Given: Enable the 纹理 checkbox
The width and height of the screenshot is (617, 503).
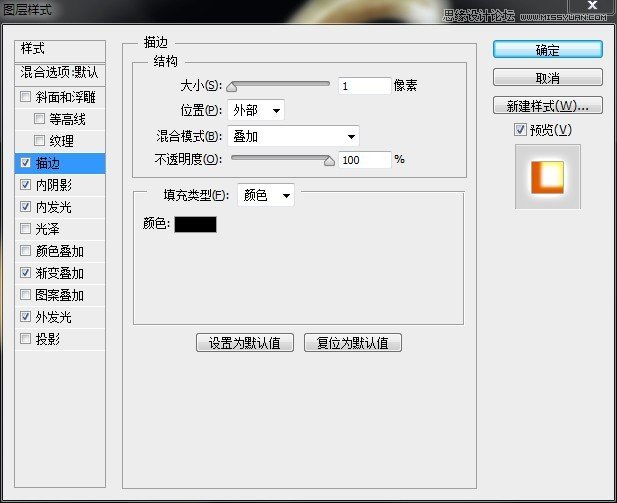Looking at the screenshot, I should 39,140.
